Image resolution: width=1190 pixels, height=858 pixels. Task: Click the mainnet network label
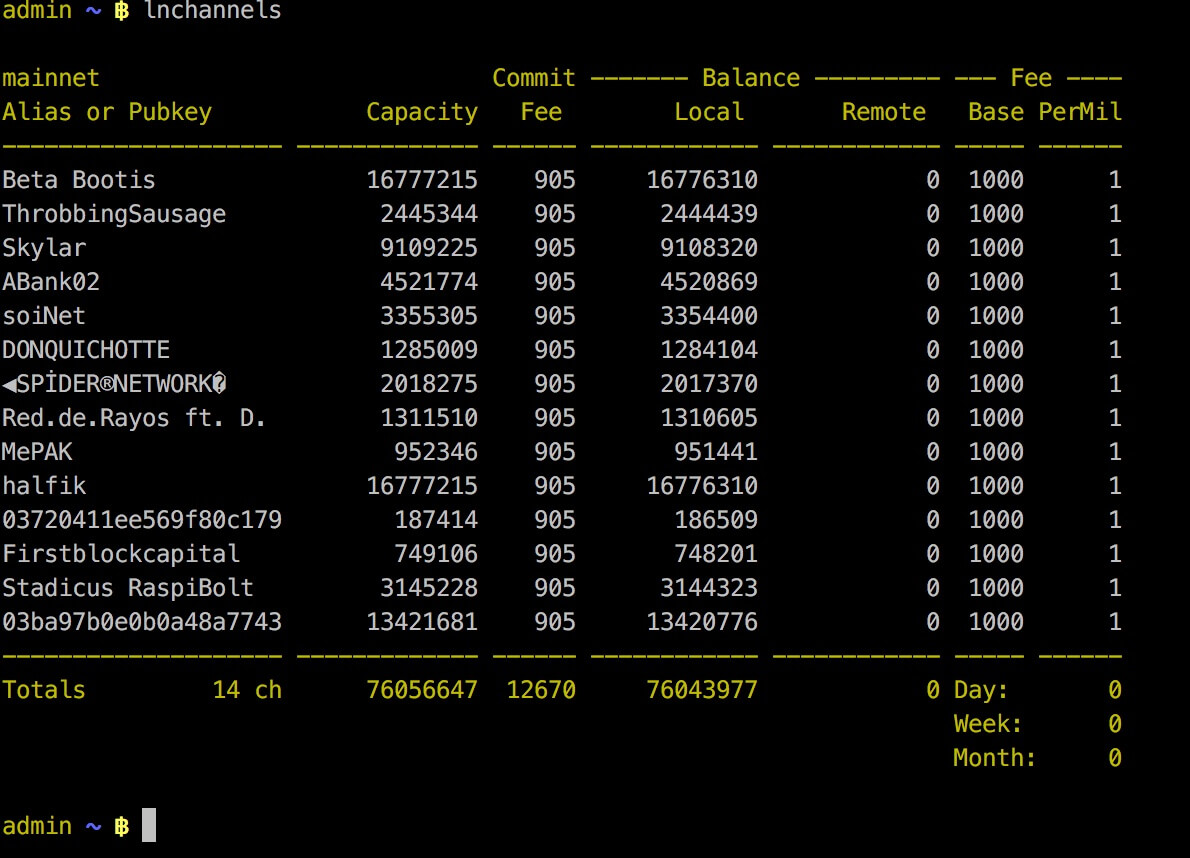[x=51, y=78]
